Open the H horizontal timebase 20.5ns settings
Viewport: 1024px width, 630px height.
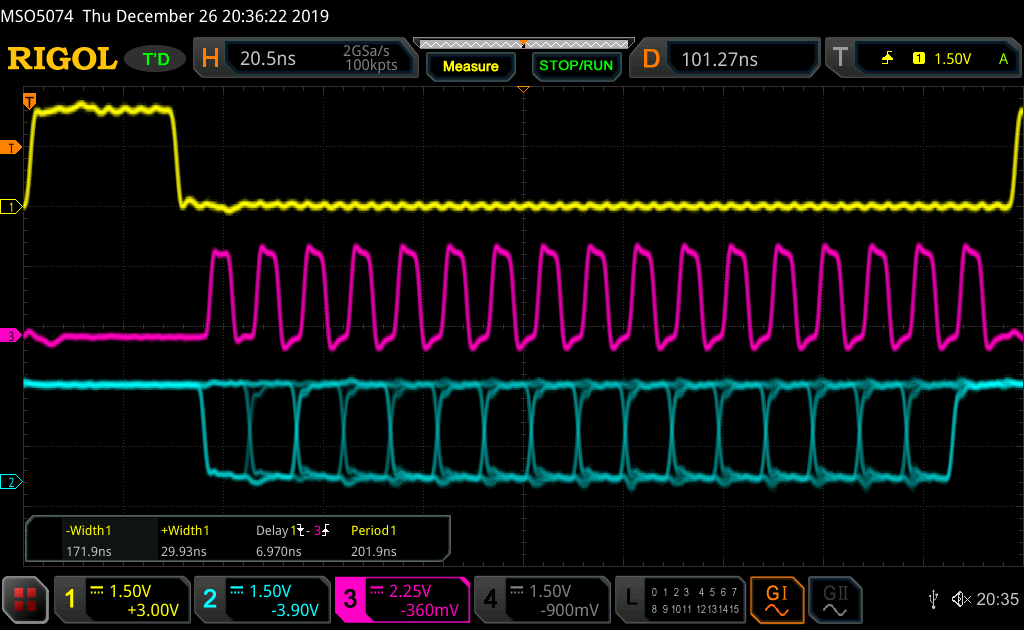[305, 58]
